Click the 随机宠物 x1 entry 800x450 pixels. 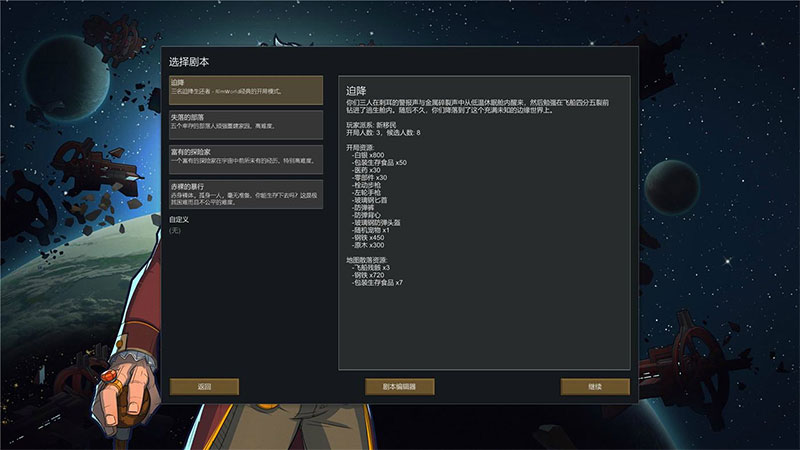[x=371, y=230]
